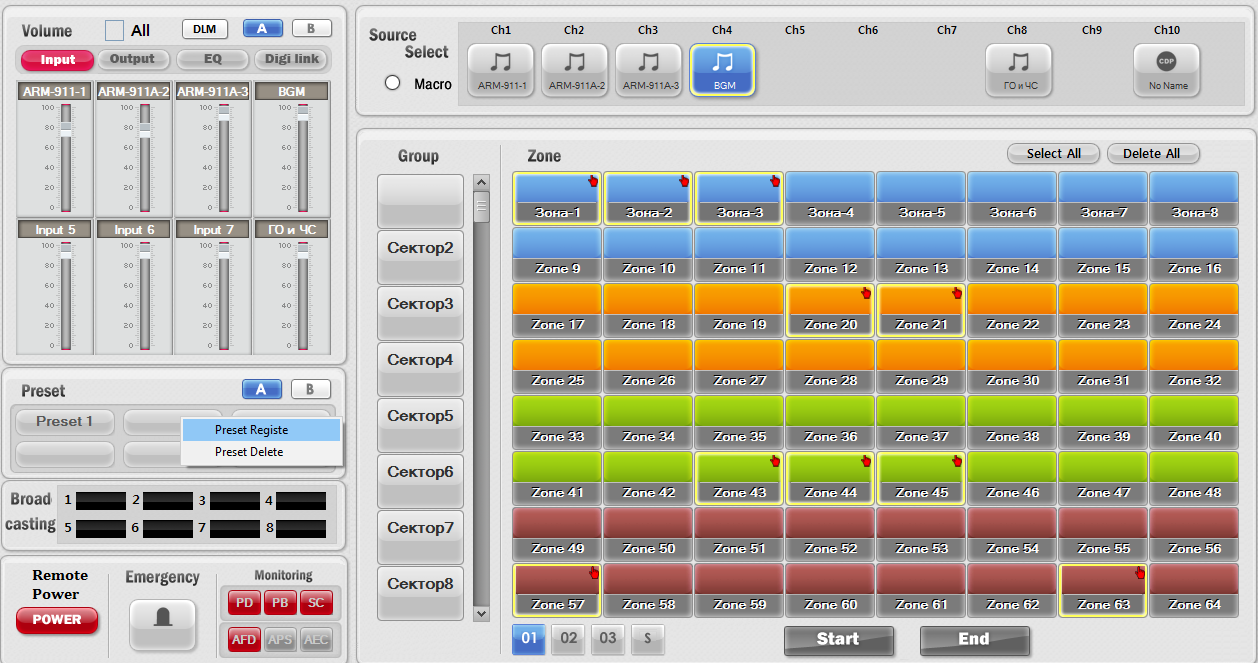1258x663 pixels.
Task: Select the Сектор5 group
Action: (420, 425)
